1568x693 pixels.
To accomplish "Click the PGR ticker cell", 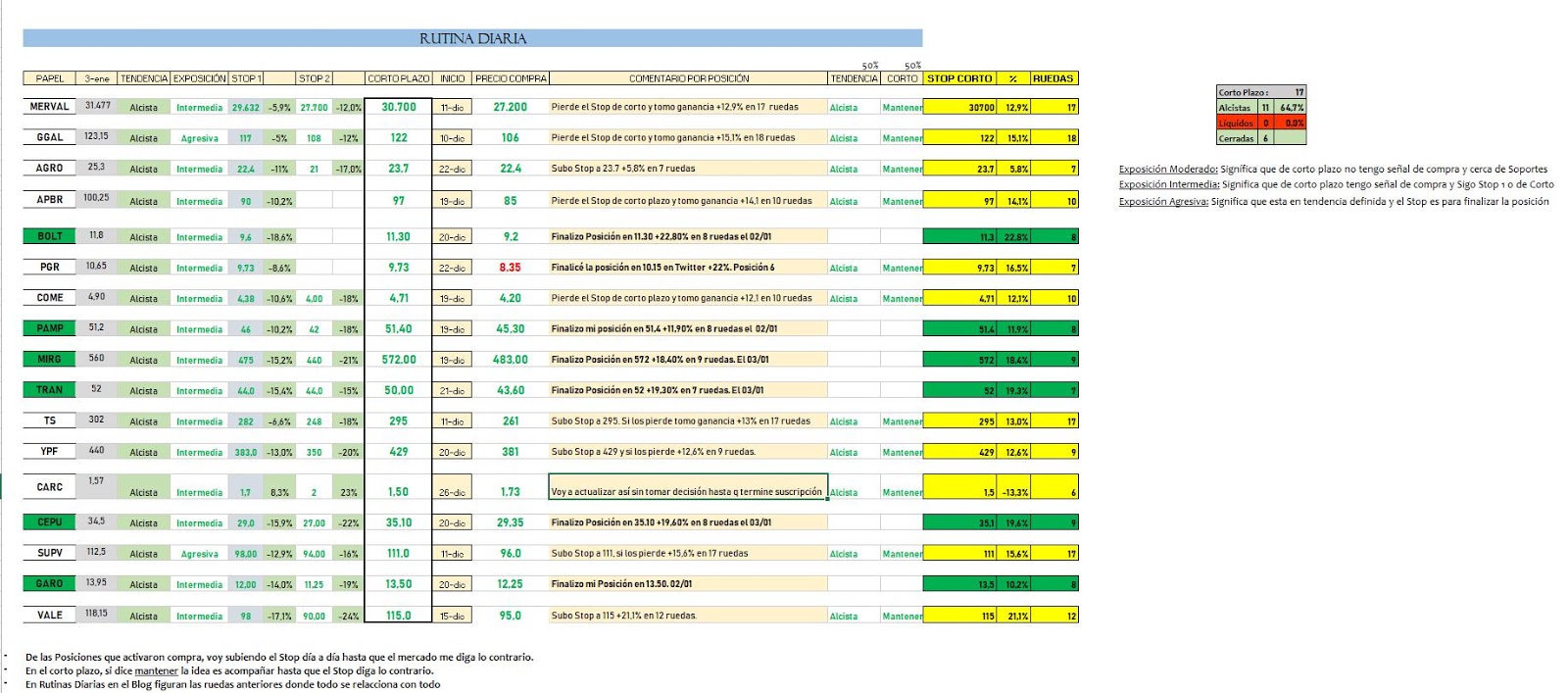I will tap(50, 267).
